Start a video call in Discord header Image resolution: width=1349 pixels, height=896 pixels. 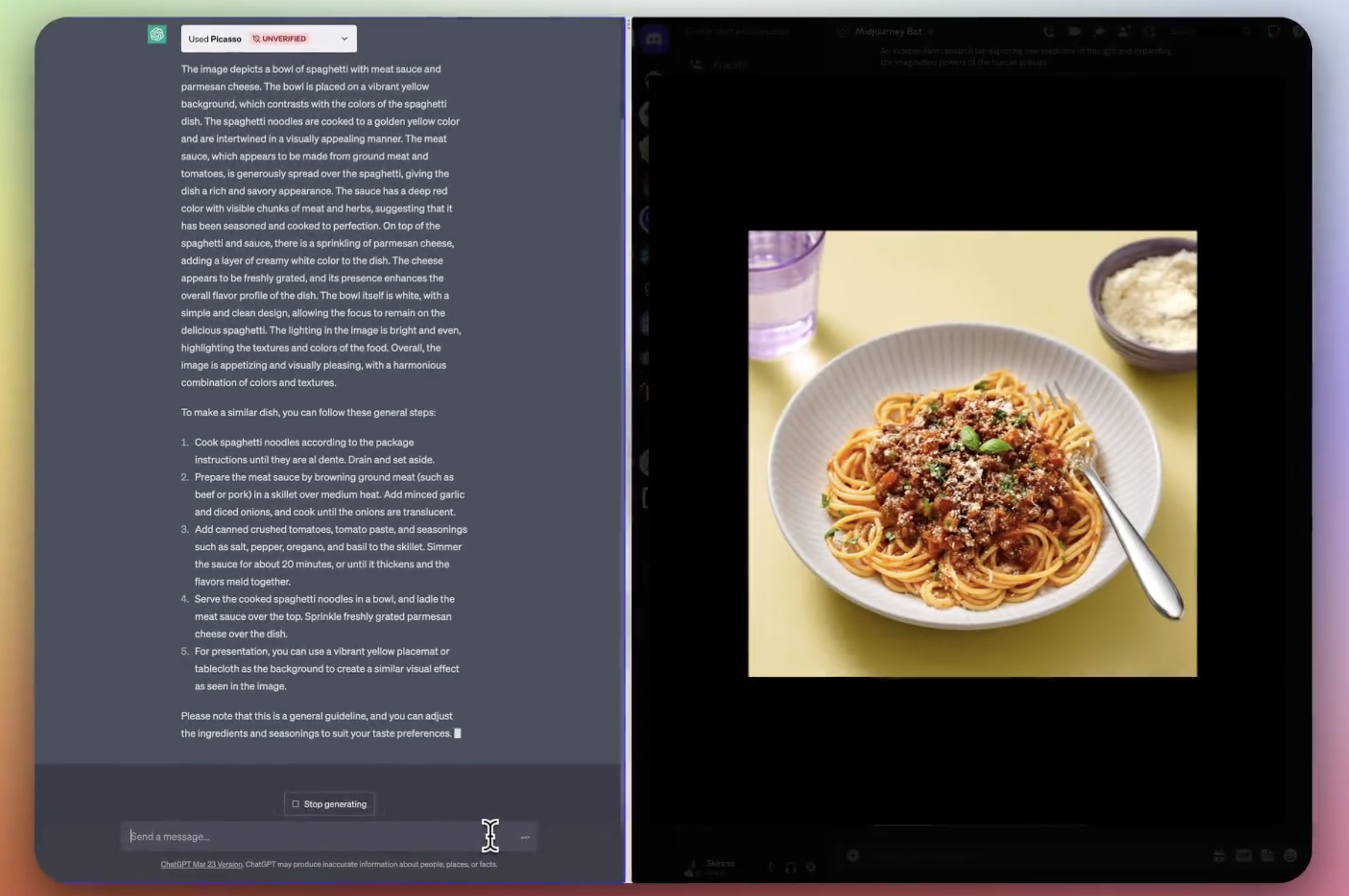tap(1074, 32)
